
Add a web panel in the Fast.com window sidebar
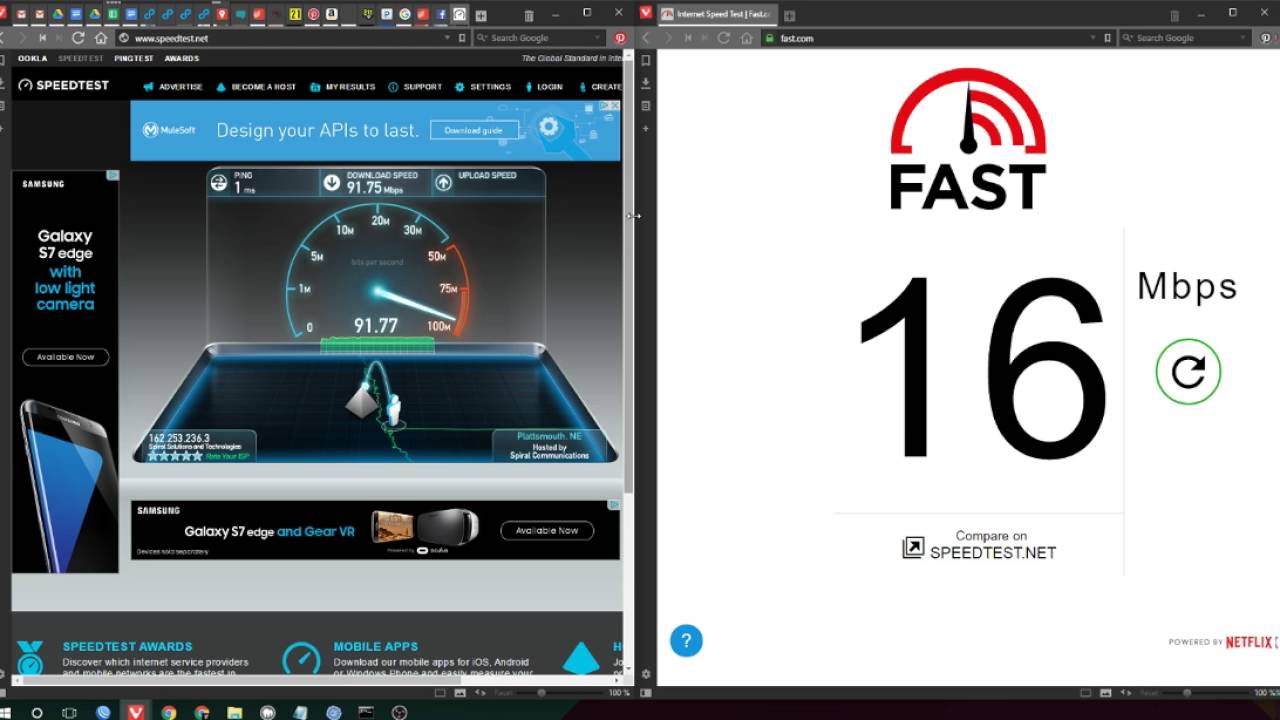click(646, 129)
